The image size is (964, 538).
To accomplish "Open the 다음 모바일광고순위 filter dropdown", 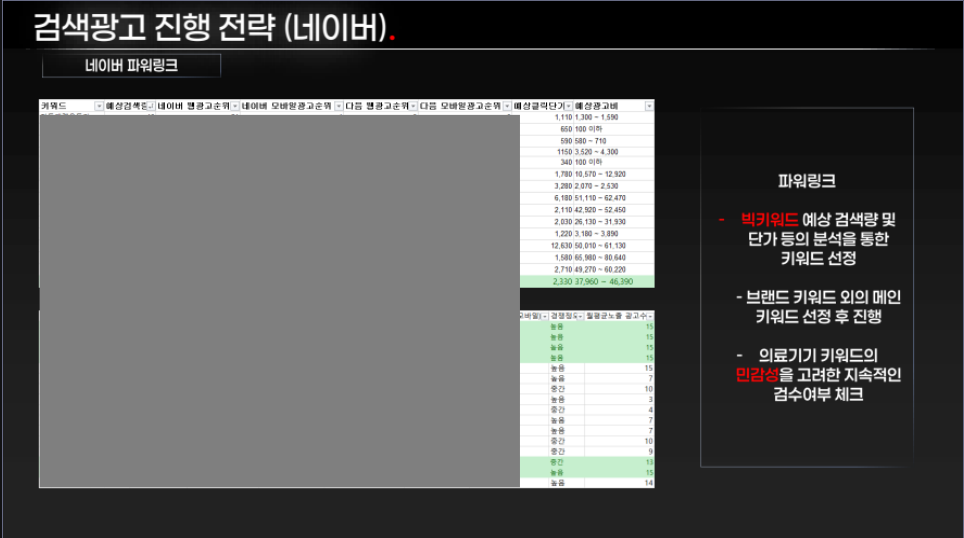I will tap(507, 106).
